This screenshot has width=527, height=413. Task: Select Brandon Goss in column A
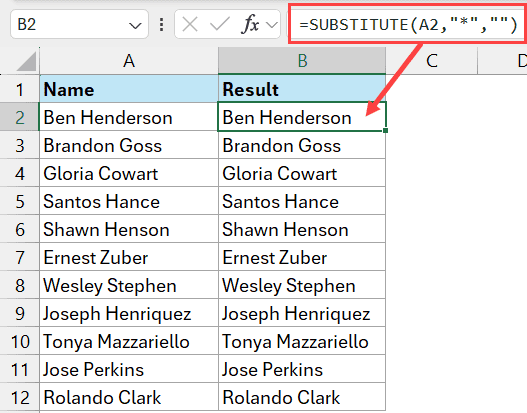(x=129, y=145)
